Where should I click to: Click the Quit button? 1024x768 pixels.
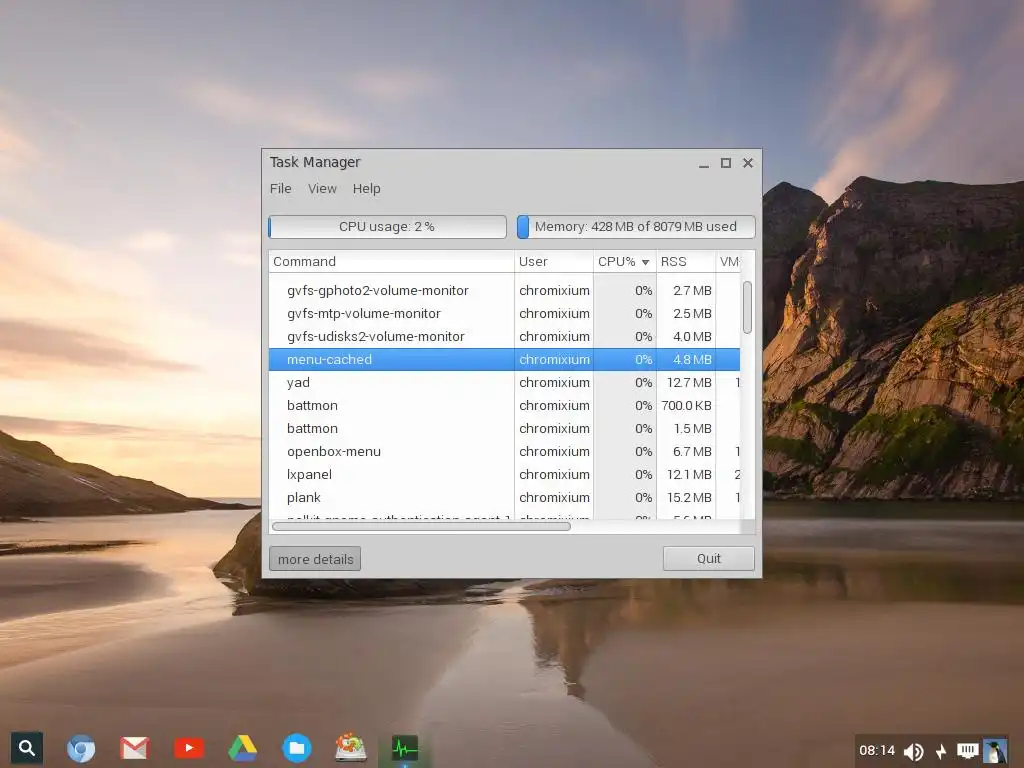(709, 558)
